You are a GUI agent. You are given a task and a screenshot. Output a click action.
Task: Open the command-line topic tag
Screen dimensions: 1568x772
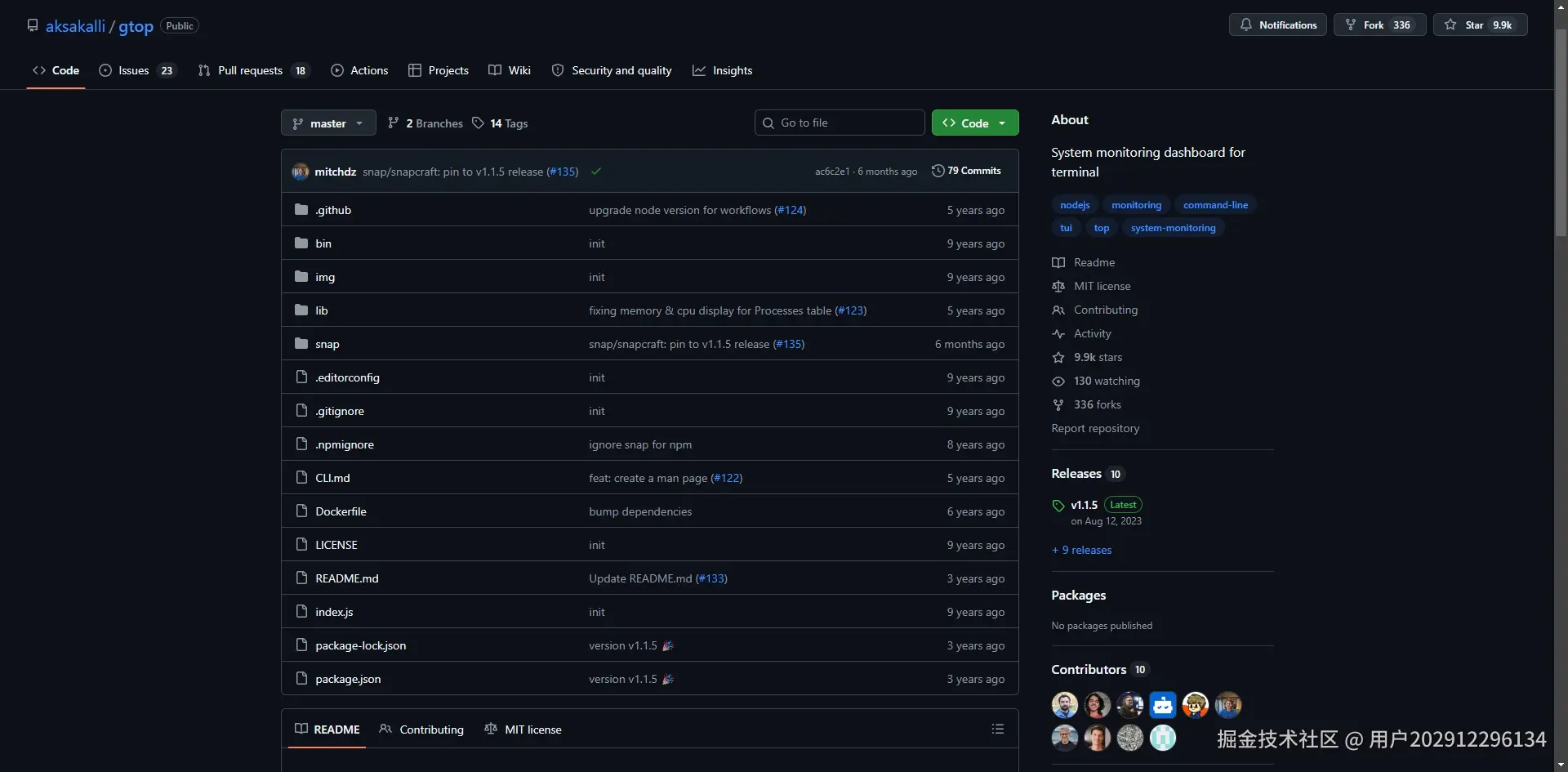pos(1215,205)
